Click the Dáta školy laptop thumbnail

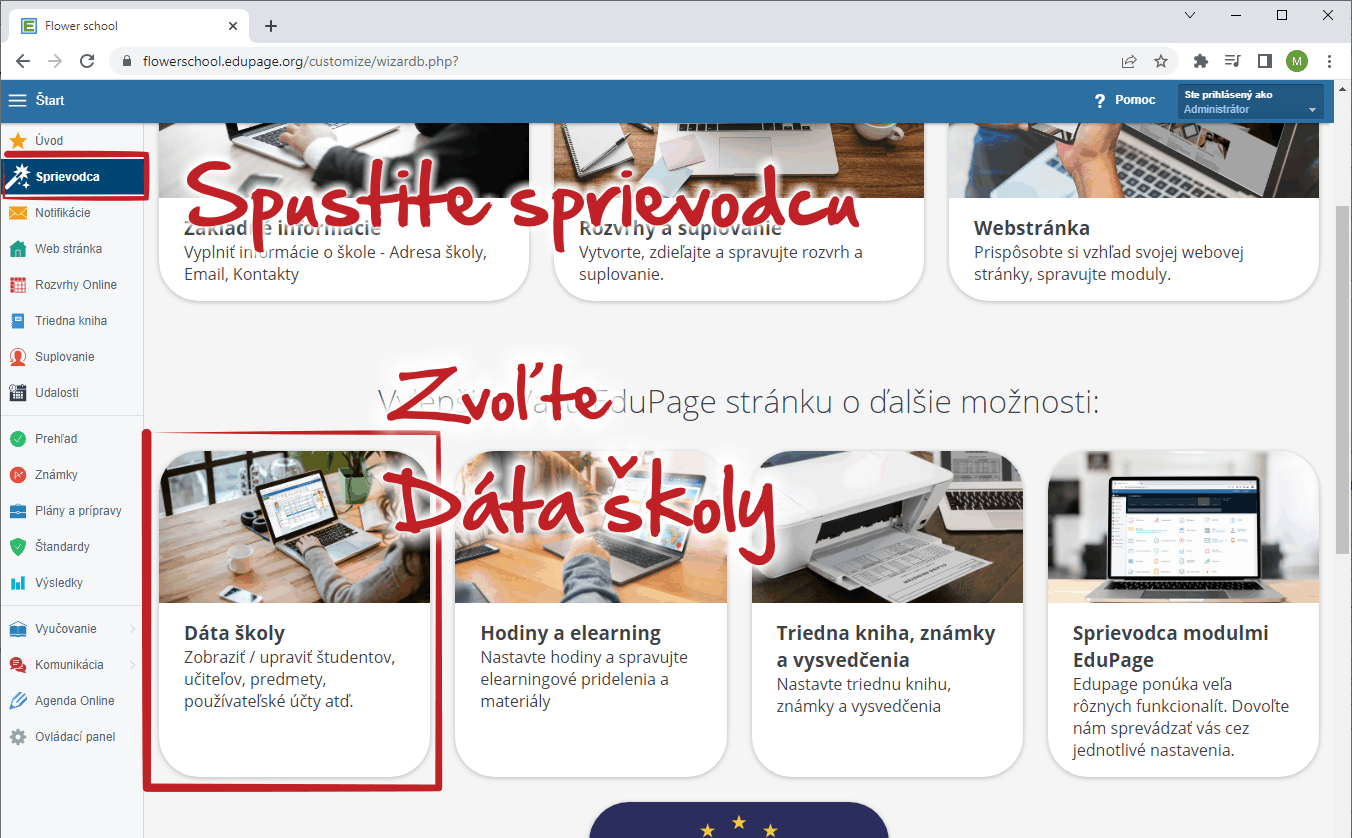(x=295, y=527)
